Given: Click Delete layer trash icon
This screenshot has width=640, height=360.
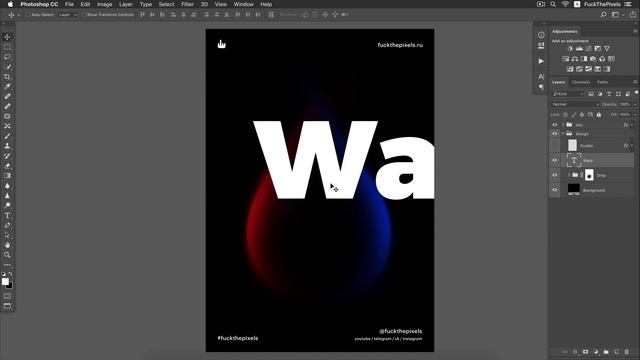Looking at the screenshot, I should [x=627, y=352].
